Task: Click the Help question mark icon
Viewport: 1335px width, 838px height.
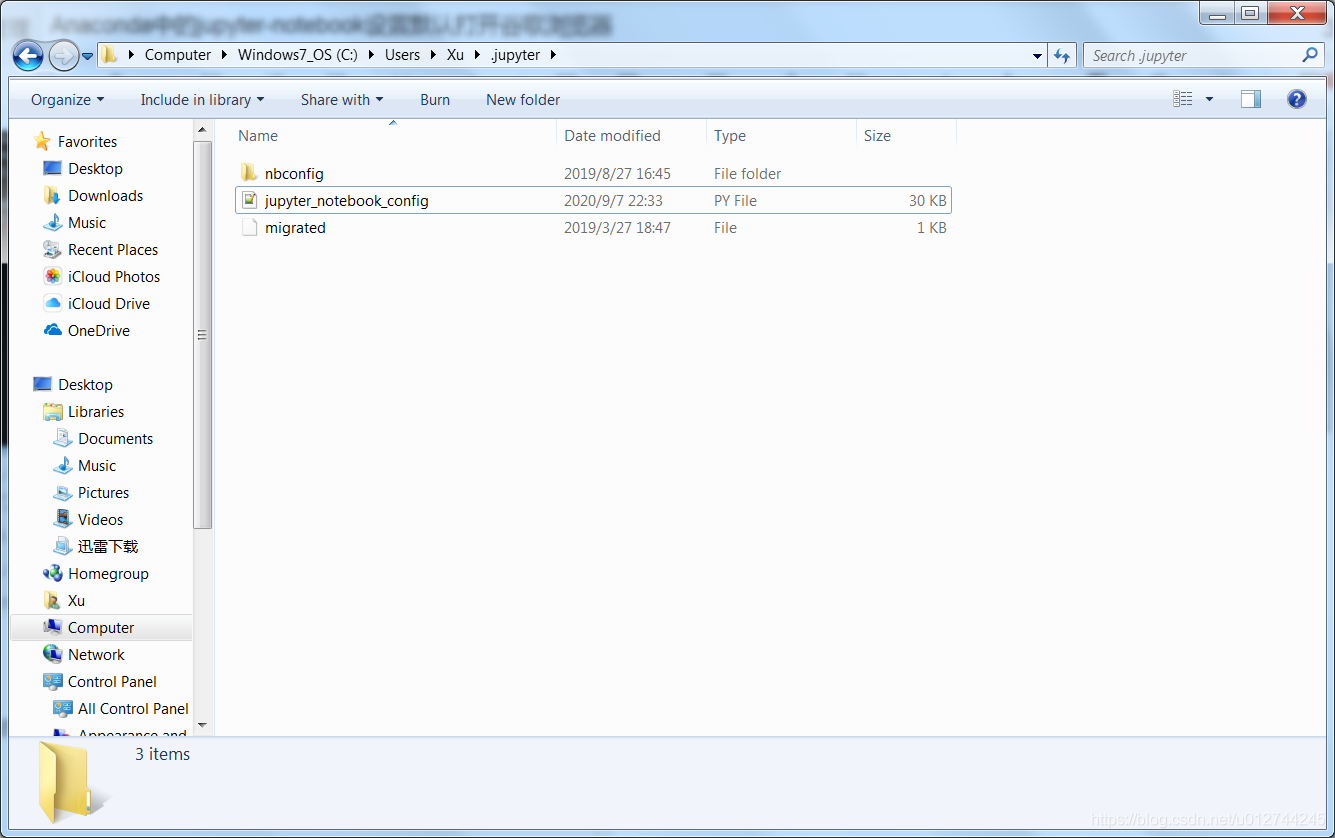Action: (x=1297, y=99)
